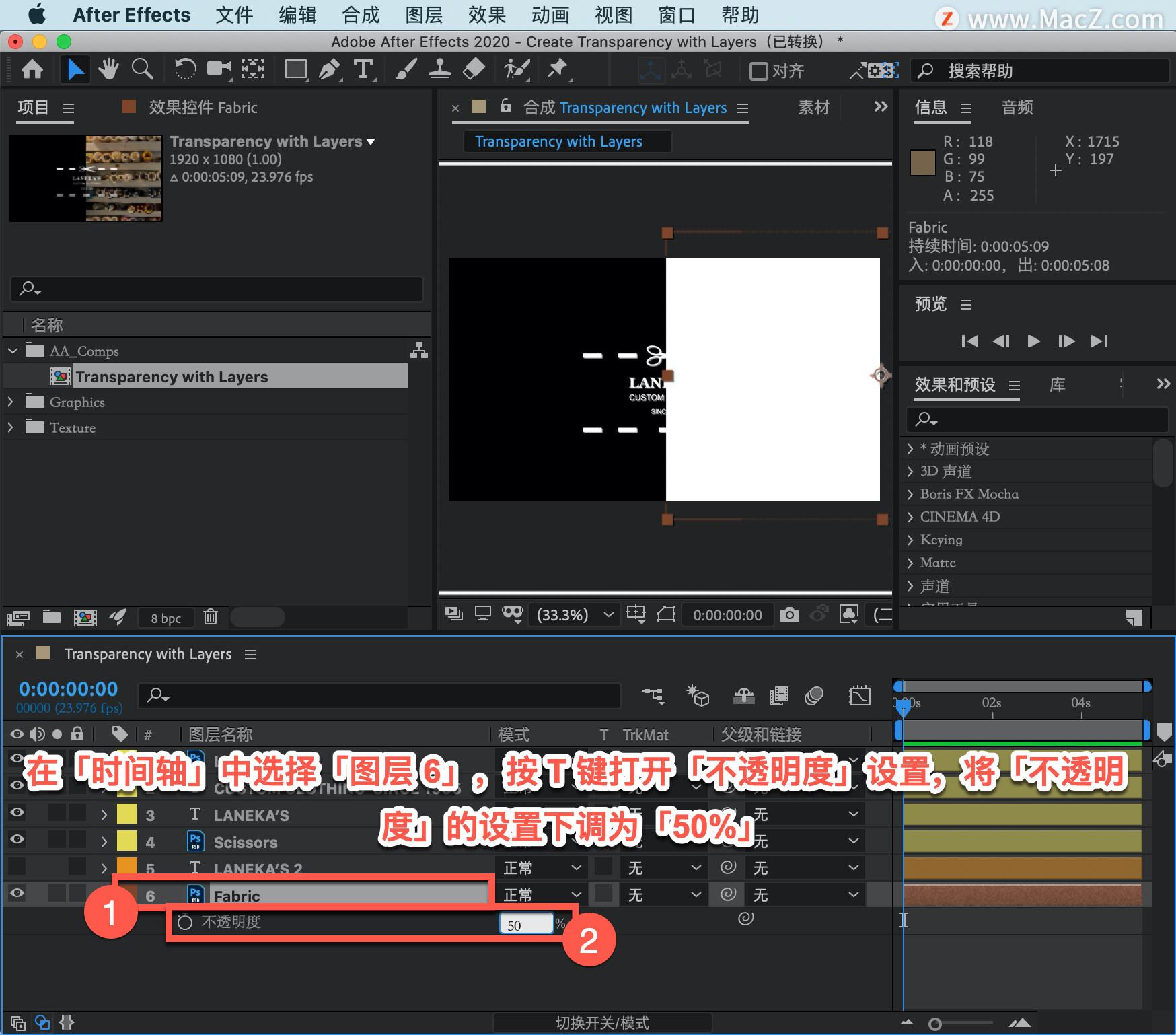Open the 文件 menu

pos(234,15)
